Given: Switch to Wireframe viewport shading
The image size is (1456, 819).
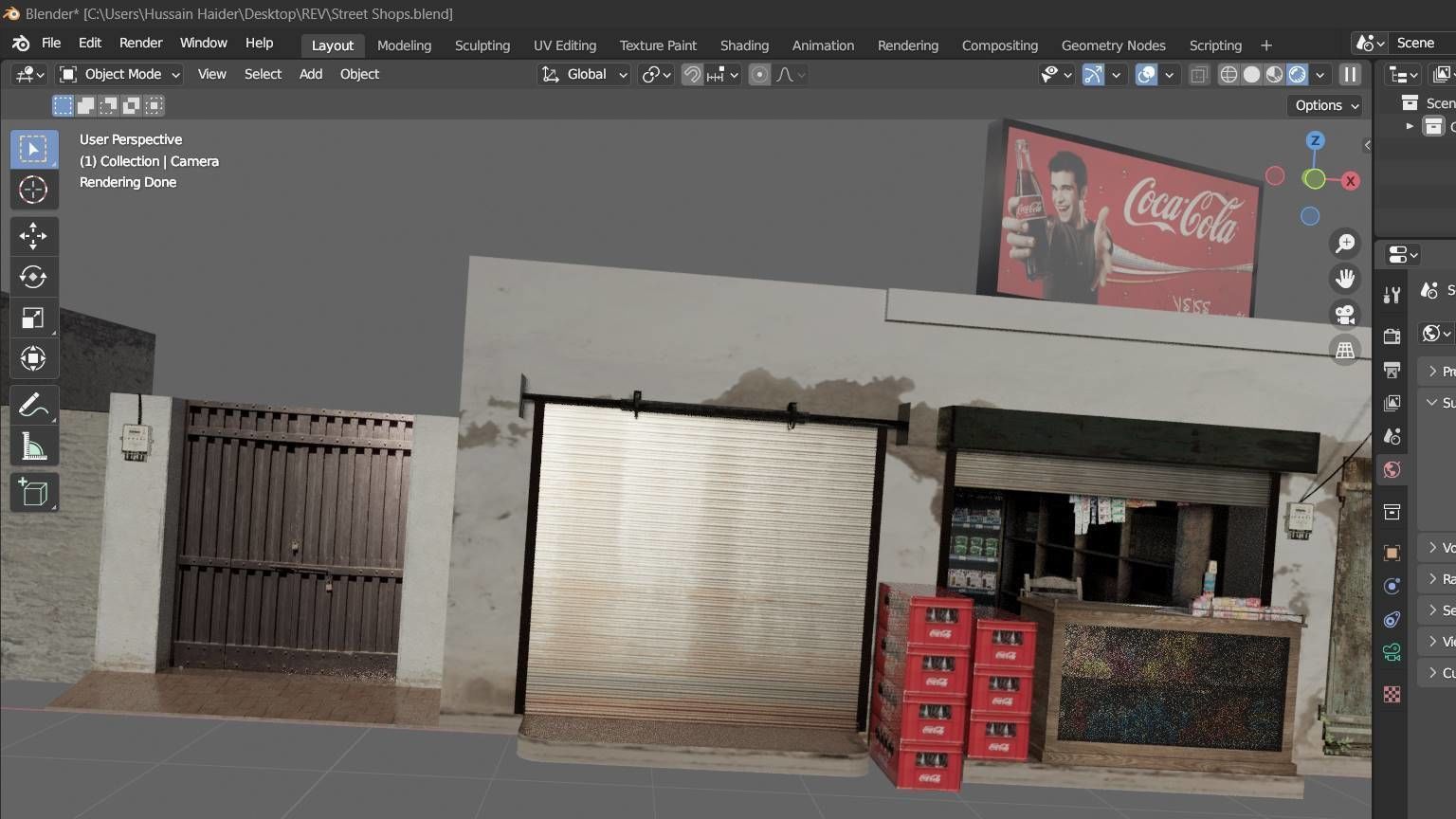Looking at the screenshot, I should (1228, 74).
